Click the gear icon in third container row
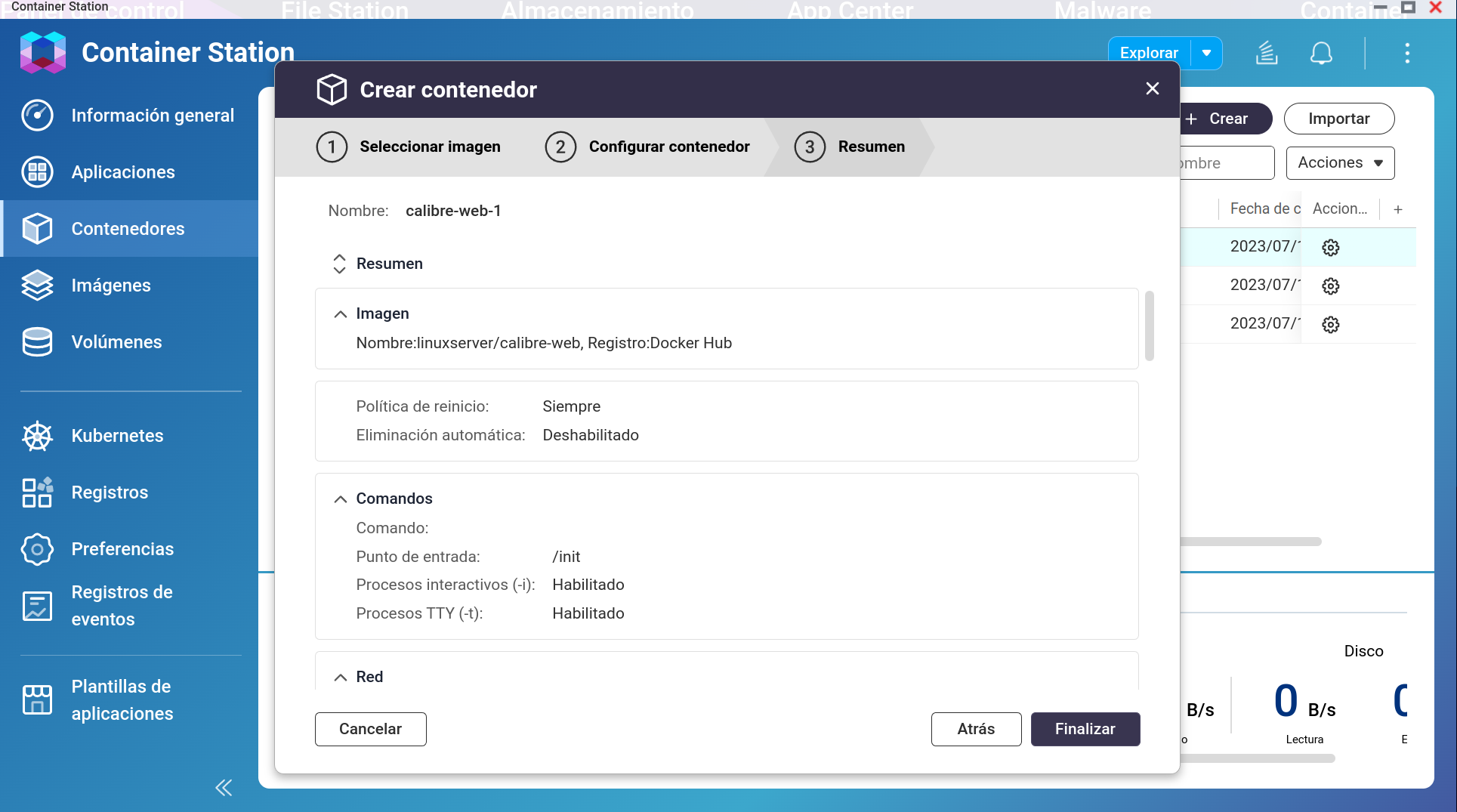The height and width of the screenshot is (812, 1457). pyautogui.click(x=1330, y=325)
